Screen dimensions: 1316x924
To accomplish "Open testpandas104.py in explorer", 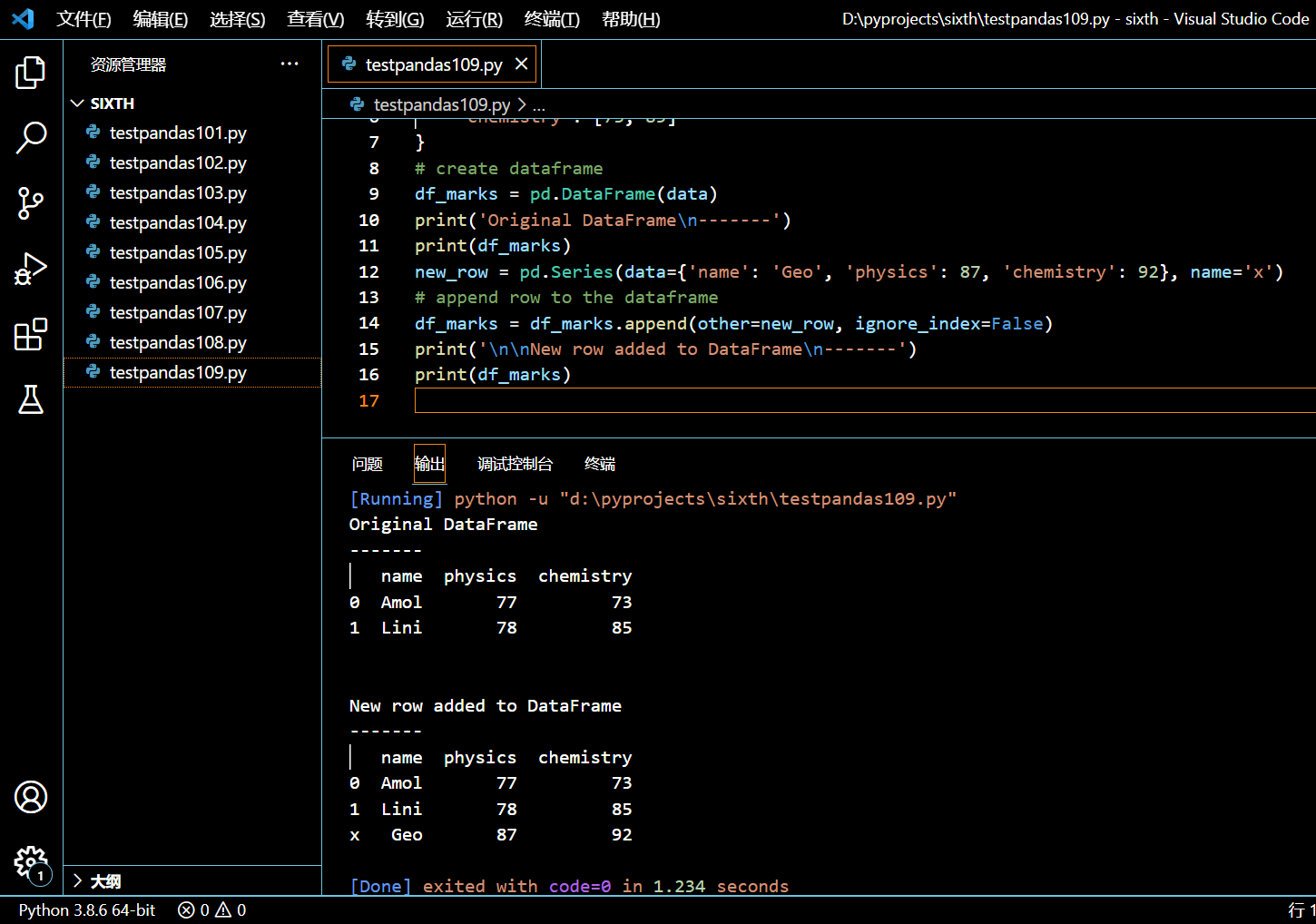I will 192,222.
